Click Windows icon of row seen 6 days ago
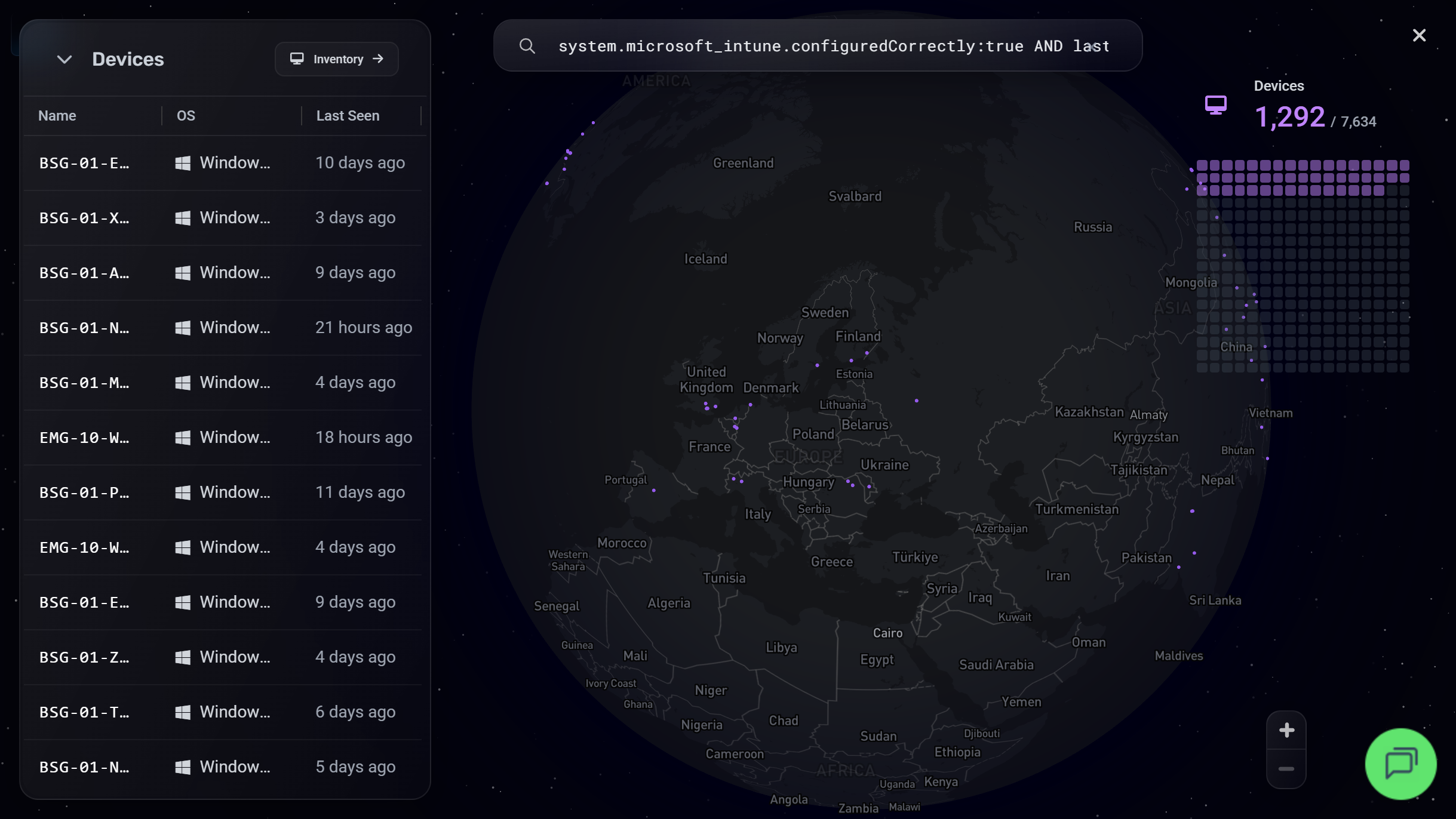This screenshot has height=819, width=1456. (183, 712)
